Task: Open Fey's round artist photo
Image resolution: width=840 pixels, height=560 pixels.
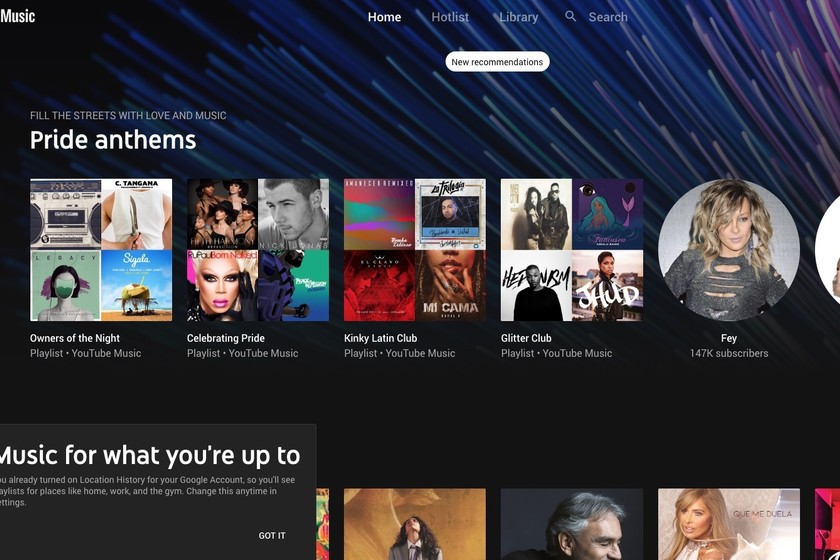Action: 729,250
